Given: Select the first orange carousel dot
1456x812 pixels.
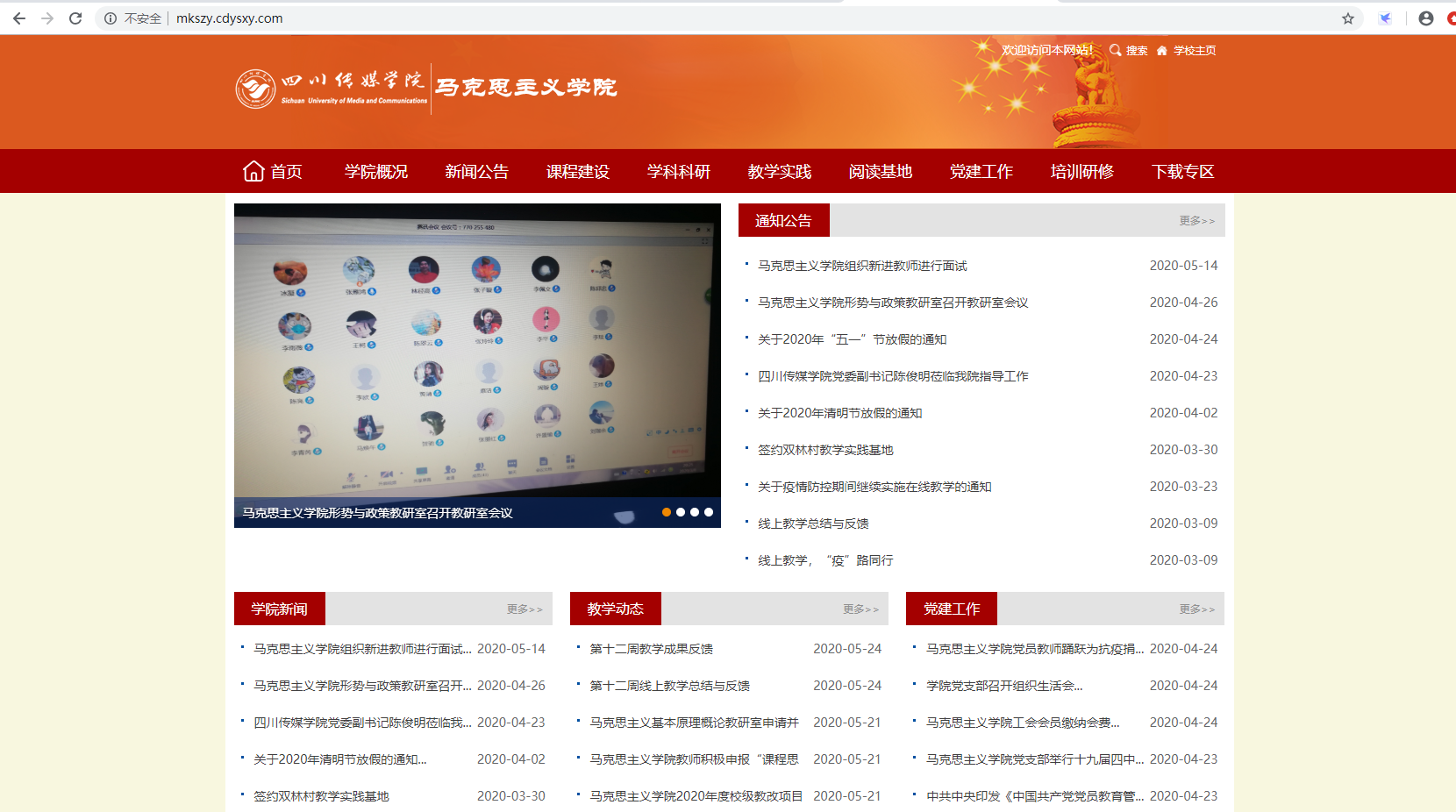Looking at the screenshot, I should tap(667, 512).
